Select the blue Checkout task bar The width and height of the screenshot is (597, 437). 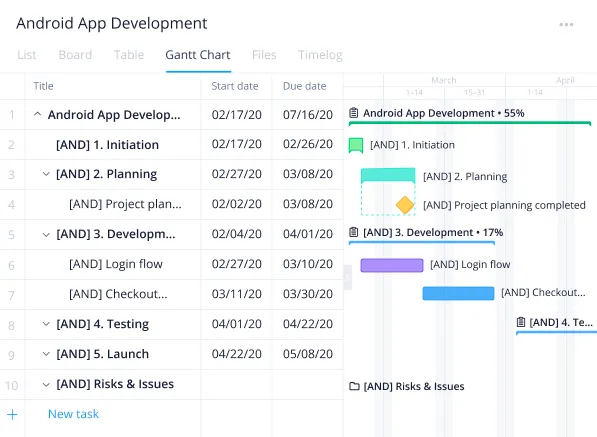coord(458,293)
